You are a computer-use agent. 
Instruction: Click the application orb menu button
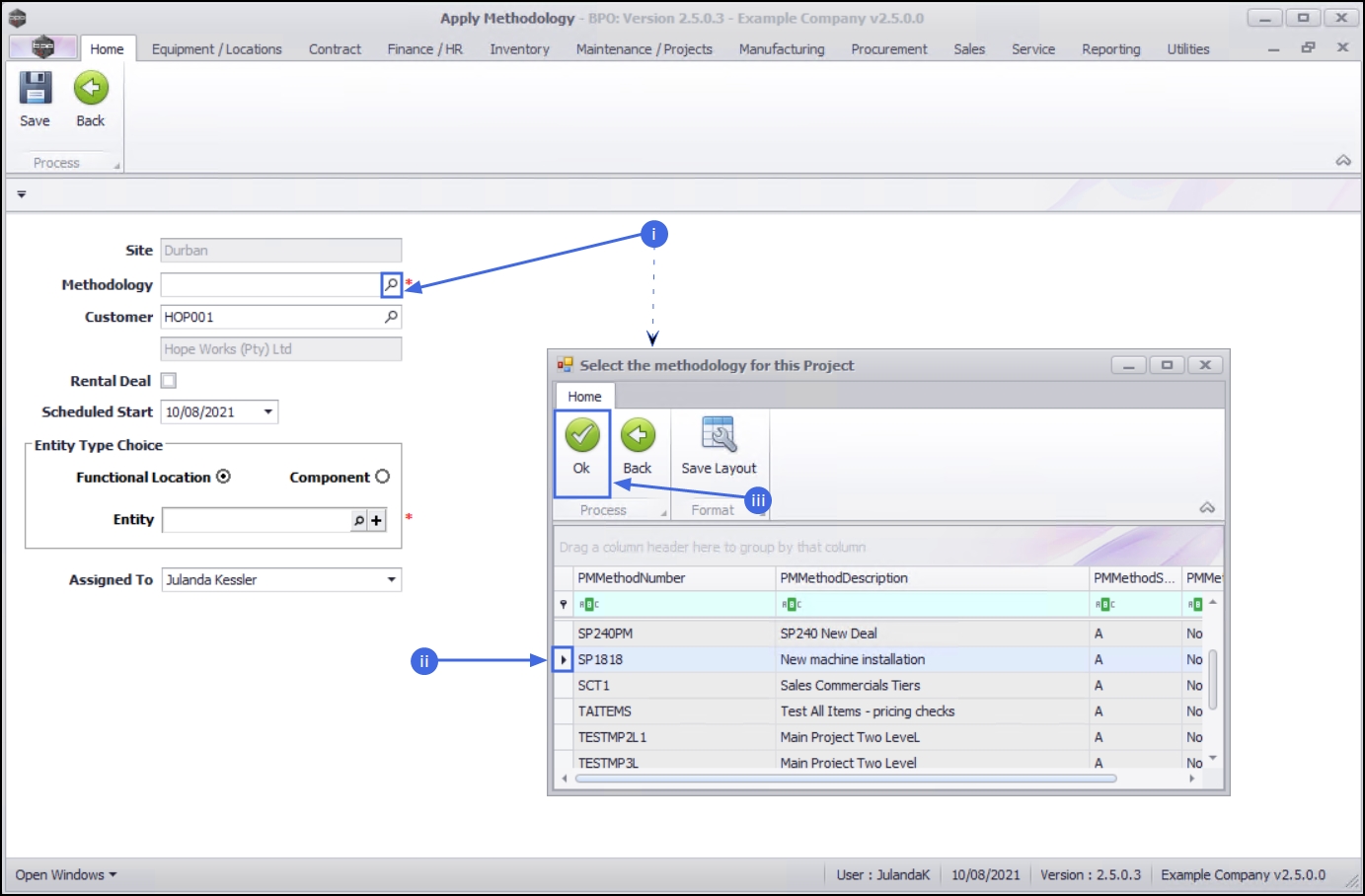click(x=42, y=46)
